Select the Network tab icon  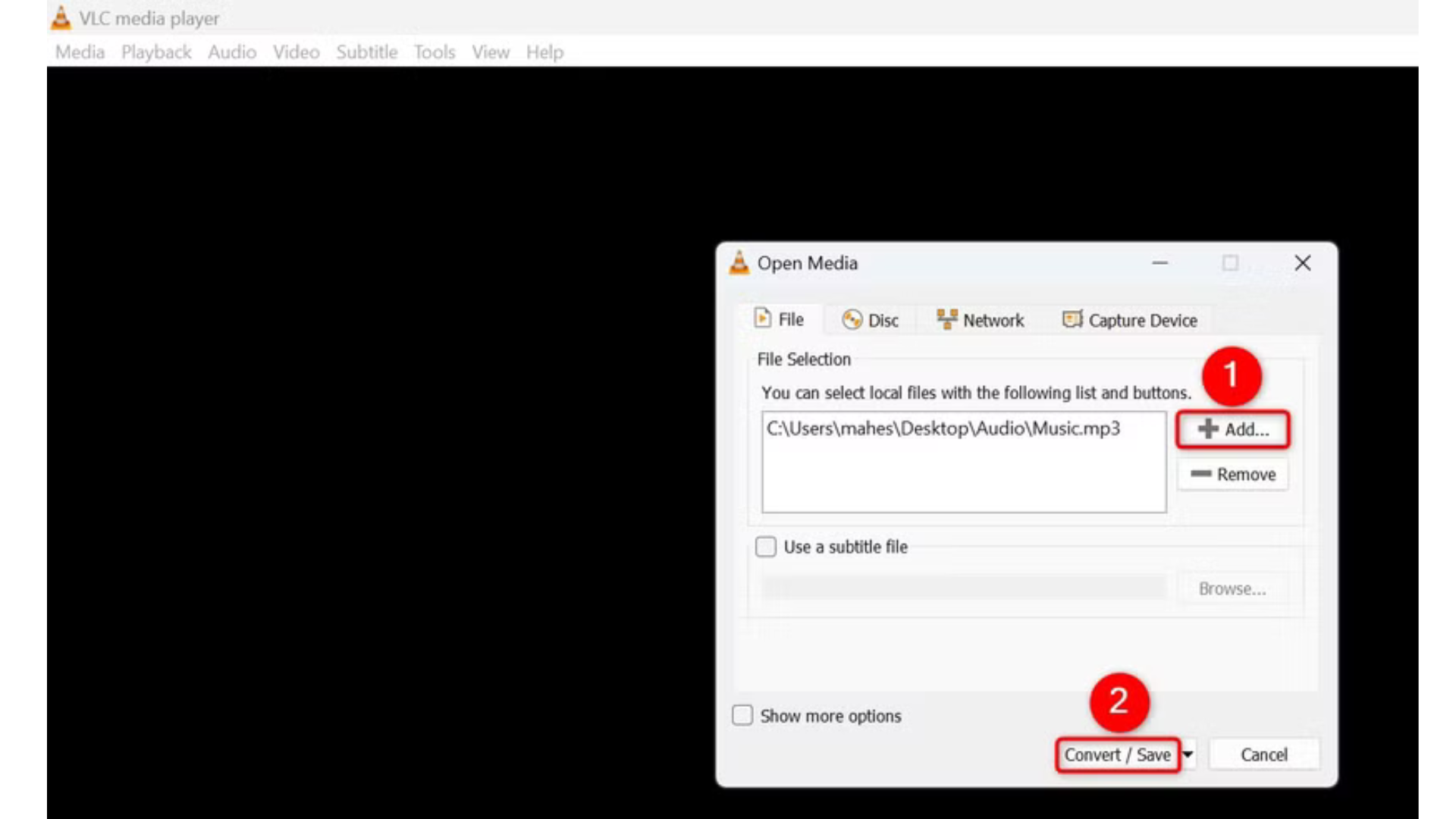click(947, 319)
